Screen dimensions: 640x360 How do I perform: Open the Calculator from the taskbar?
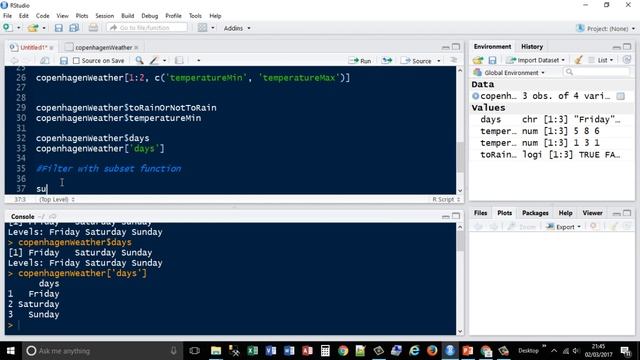point(325,351)
